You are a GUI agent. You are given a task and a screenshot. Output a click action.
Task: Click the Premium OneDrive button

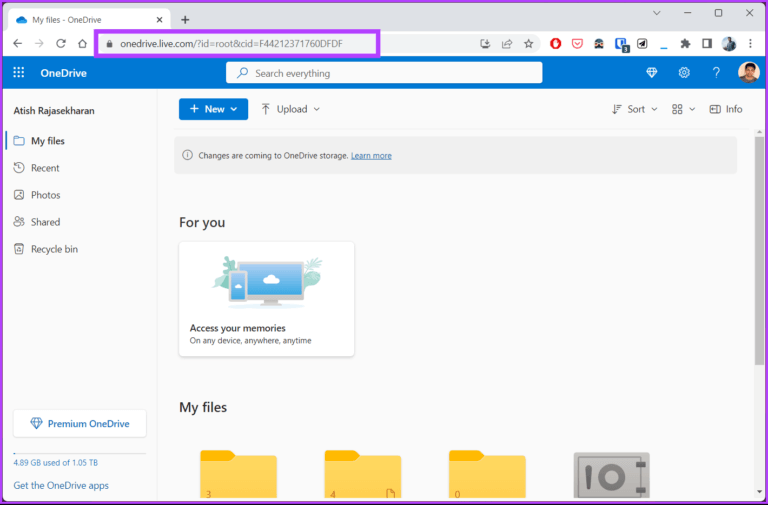point(80,424)
